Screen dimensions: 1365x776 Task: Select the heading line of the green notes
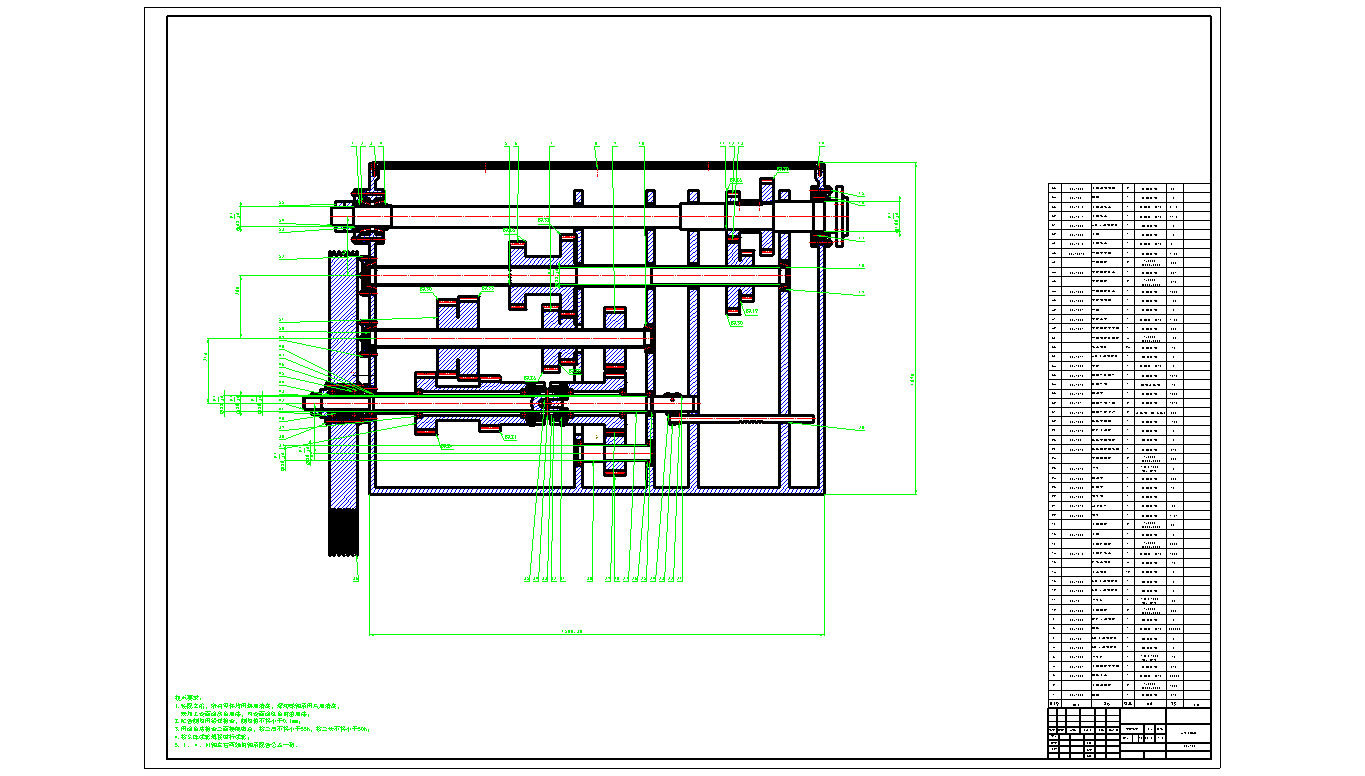pos(189,697)
